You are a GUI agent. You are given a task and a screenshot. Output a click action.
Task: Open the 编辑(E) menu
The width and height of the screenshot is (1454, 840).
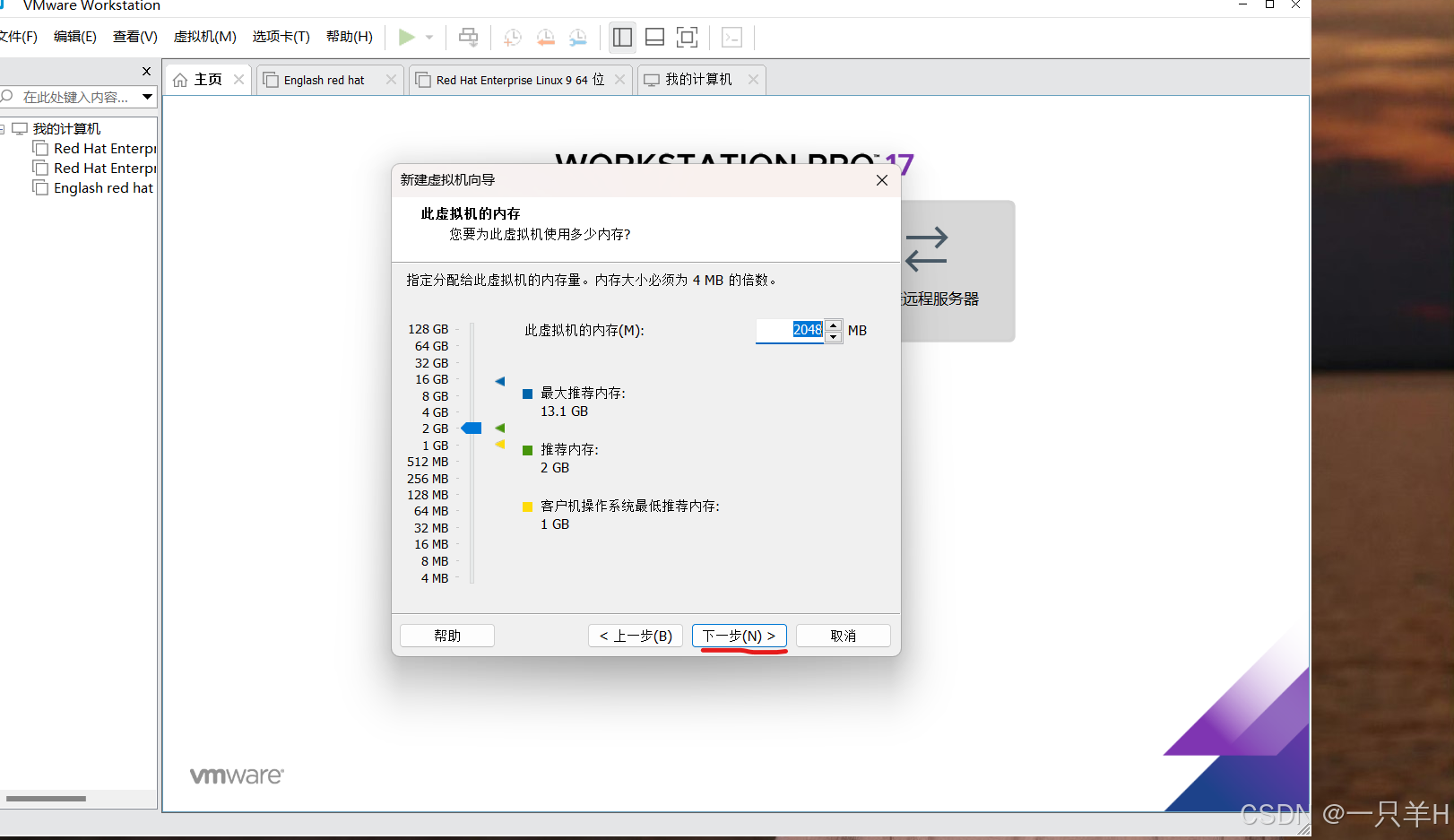coord(75,37)
